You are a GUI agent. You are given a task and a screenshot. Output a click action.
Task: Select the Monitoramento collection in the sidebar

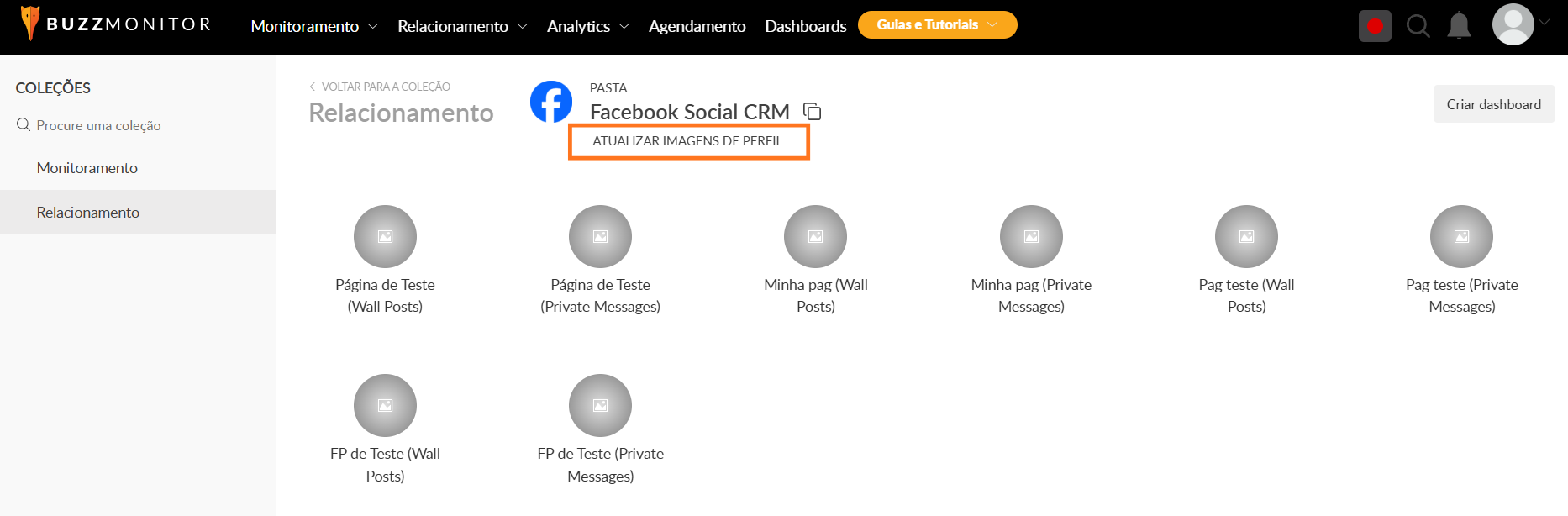[x=87, y=168]
